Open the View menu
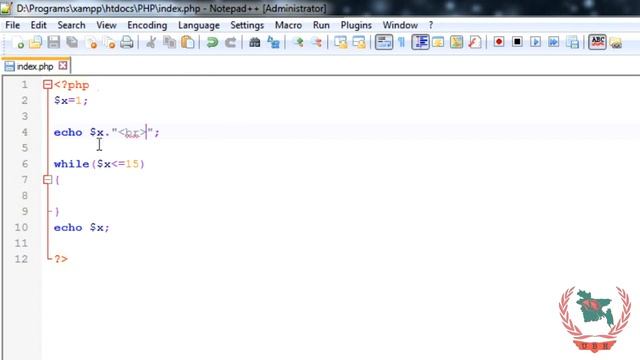The height and width of the screenshot is (360, 640). pyautogui.click(x=107, y=25)
